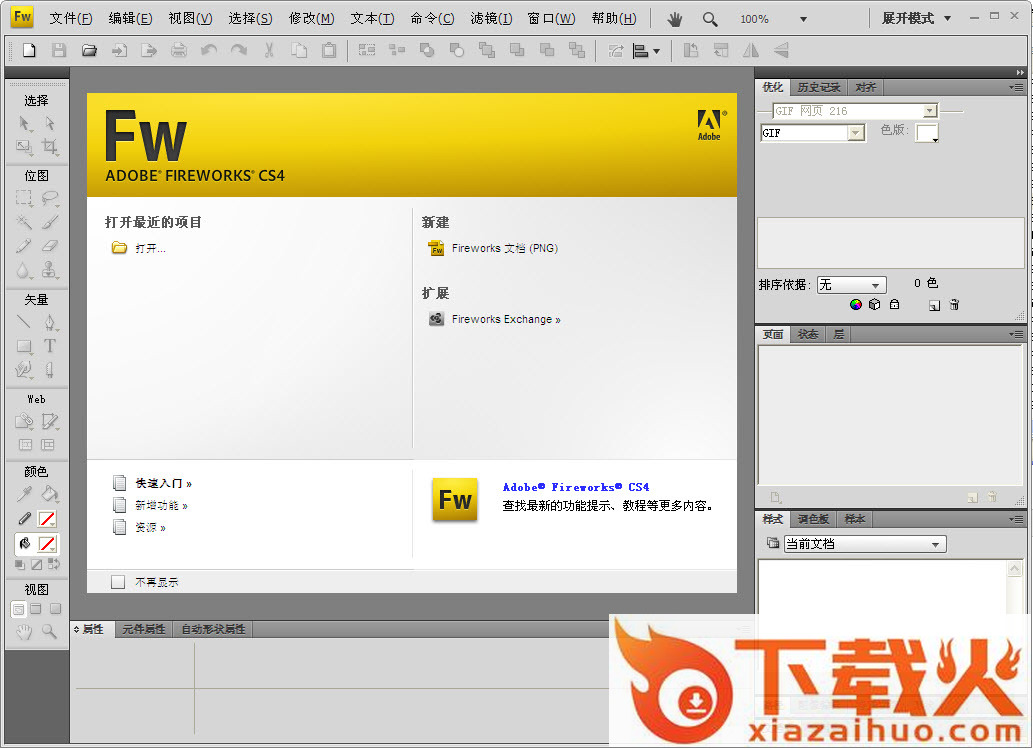Screen dimensions: 1033x749
Task: Open the 排序依据 sort dropdown
Action: coord(851,285)
